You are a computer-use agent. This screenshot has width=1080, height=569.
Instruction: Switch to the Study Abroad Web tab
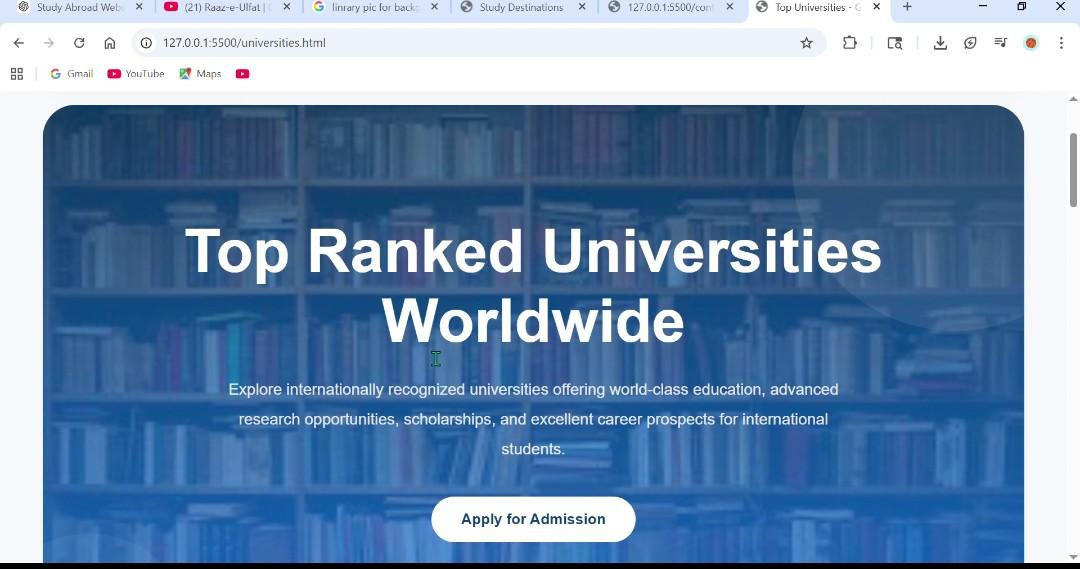click(x=79, y=8)
